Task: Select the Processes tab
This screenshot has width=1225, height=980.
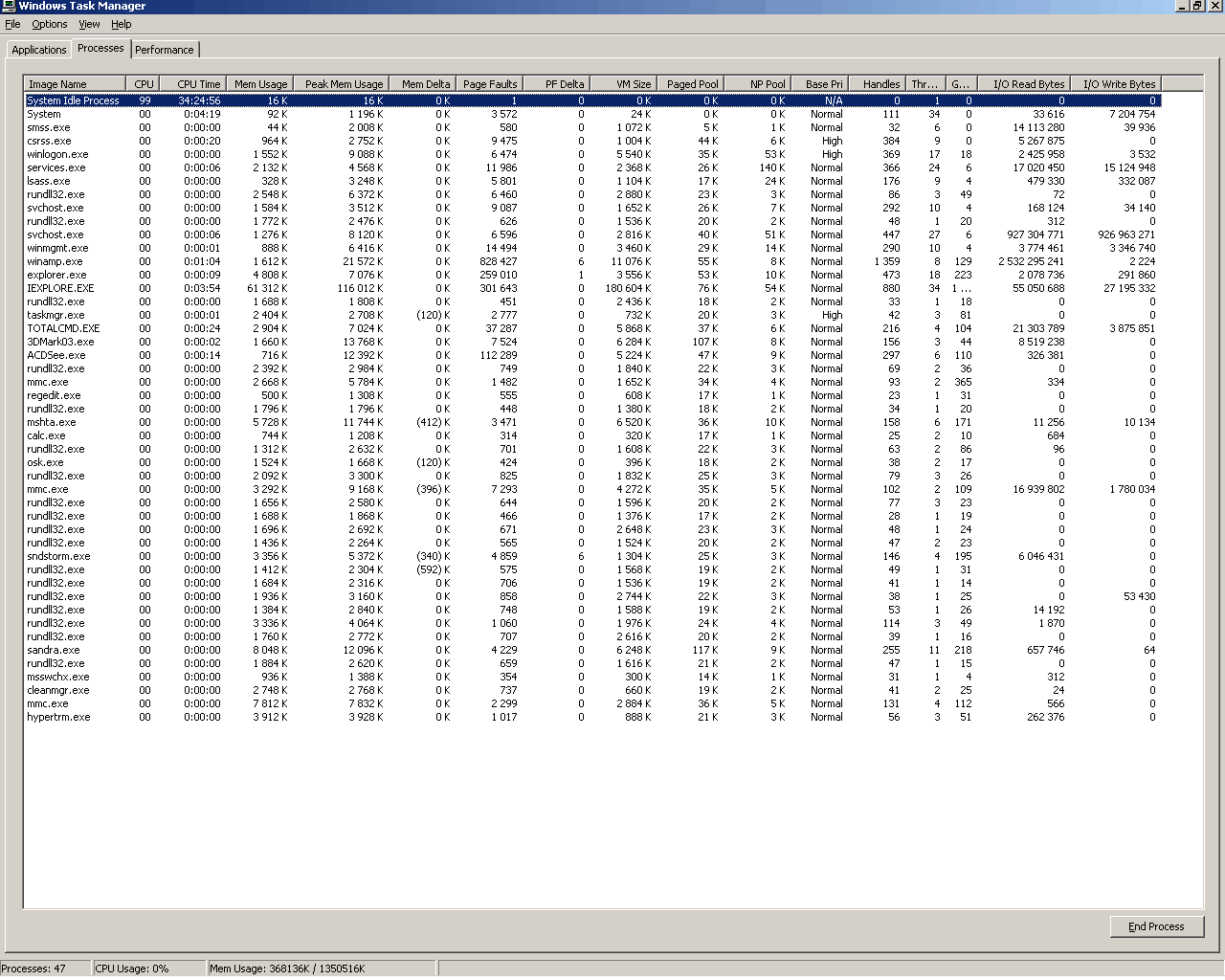Action: tap(100, 48)
